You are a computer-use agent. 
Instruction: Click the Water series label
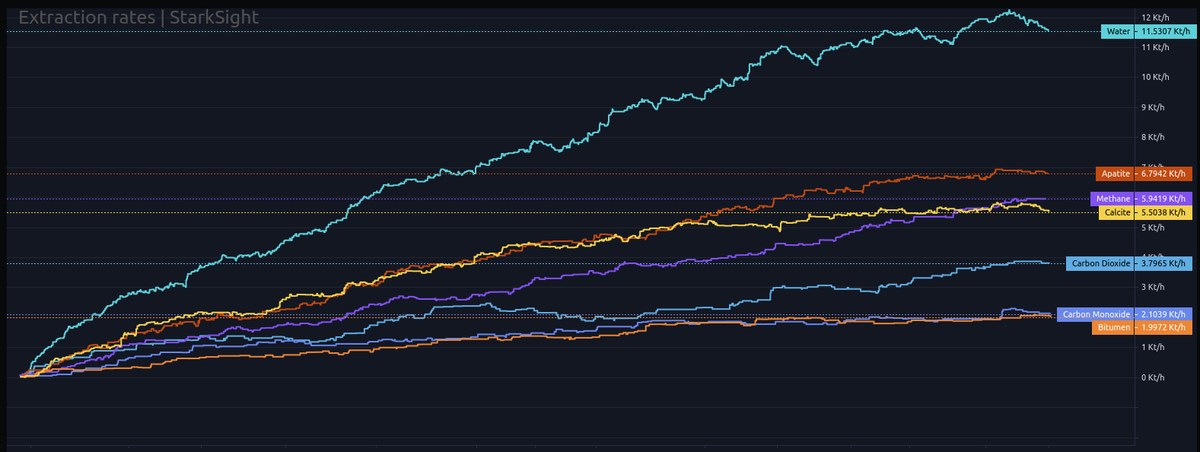coord(1117,32)
